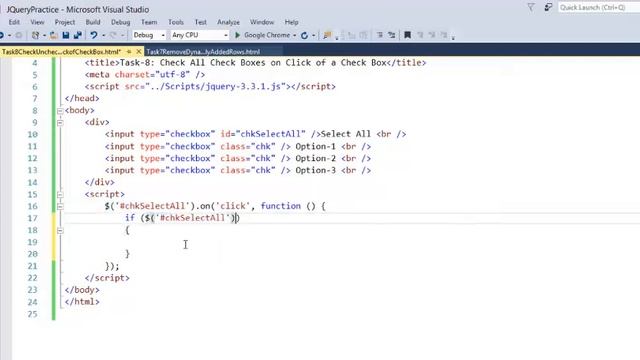Click the Navigate Forward toolbar icon
The image size is (640, 360).
[x=18, y=35]
